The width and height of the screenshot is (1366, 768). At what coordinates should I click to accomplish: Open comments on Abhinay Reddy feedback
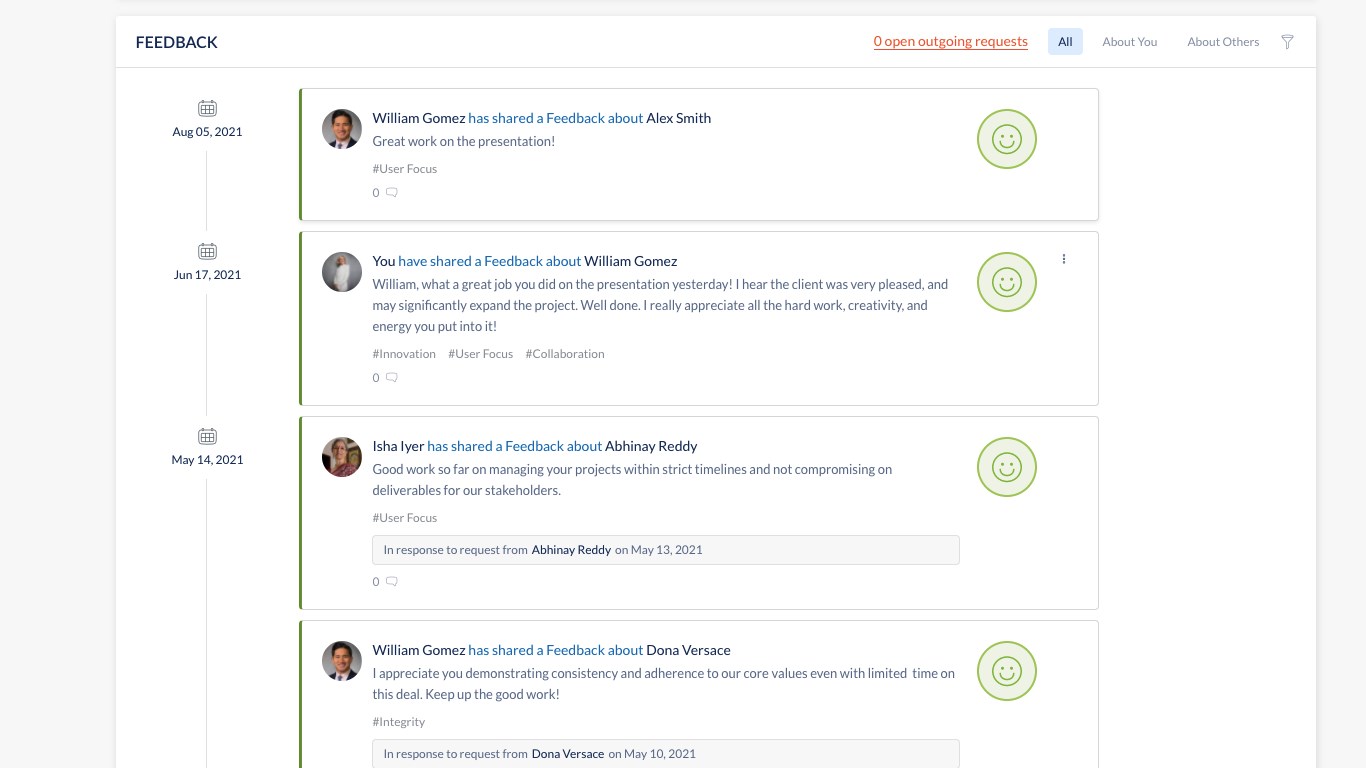coord(392,582)
